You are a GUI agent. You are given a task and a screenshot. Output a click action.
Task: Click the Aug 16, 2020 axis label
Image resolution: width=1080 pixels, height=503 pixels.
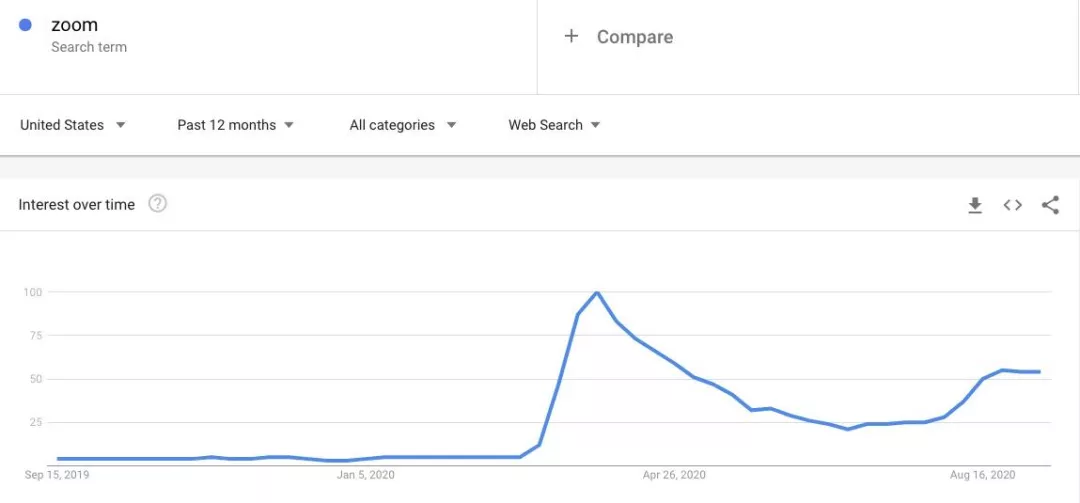[982, 475]
